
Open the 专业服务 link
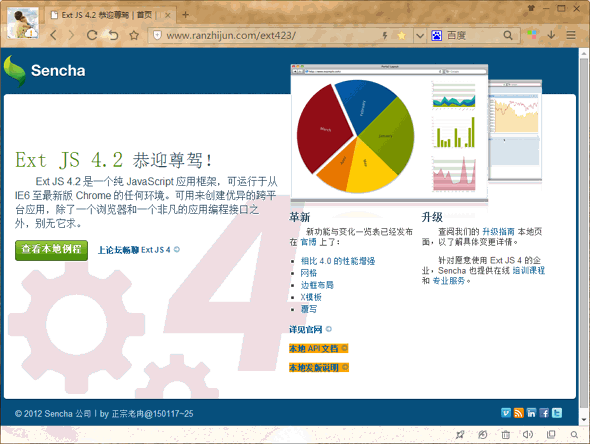(449, 280)
